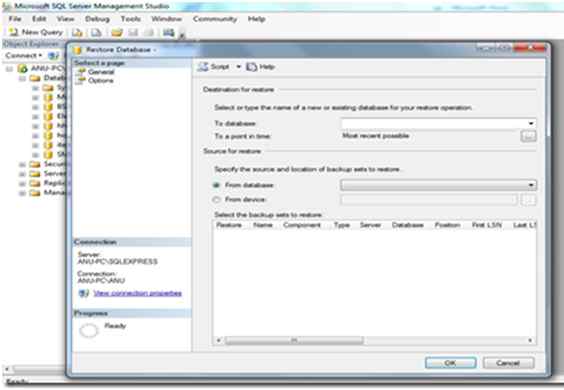Select the From device radio button
Image resolution: width=564 pixels, height=390 pixels.
(216, 199)
